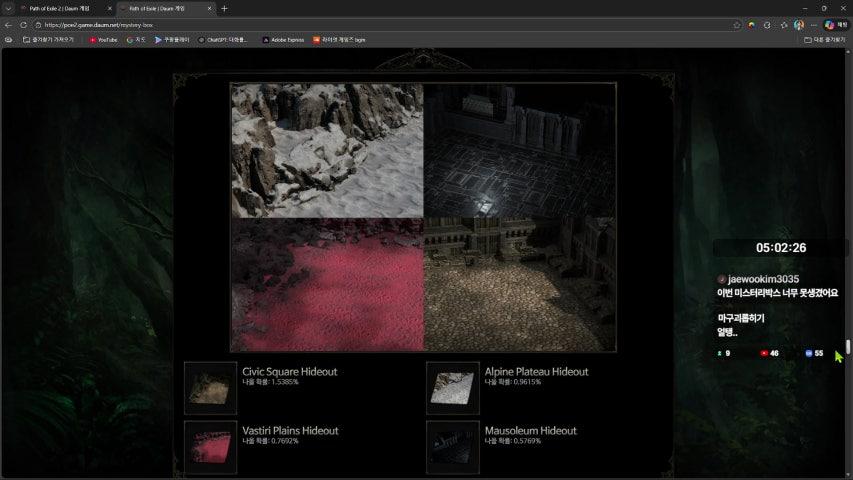Open the 즐겨찾기 가져오기 bookmark folder
853x480 pixels.
48,40
